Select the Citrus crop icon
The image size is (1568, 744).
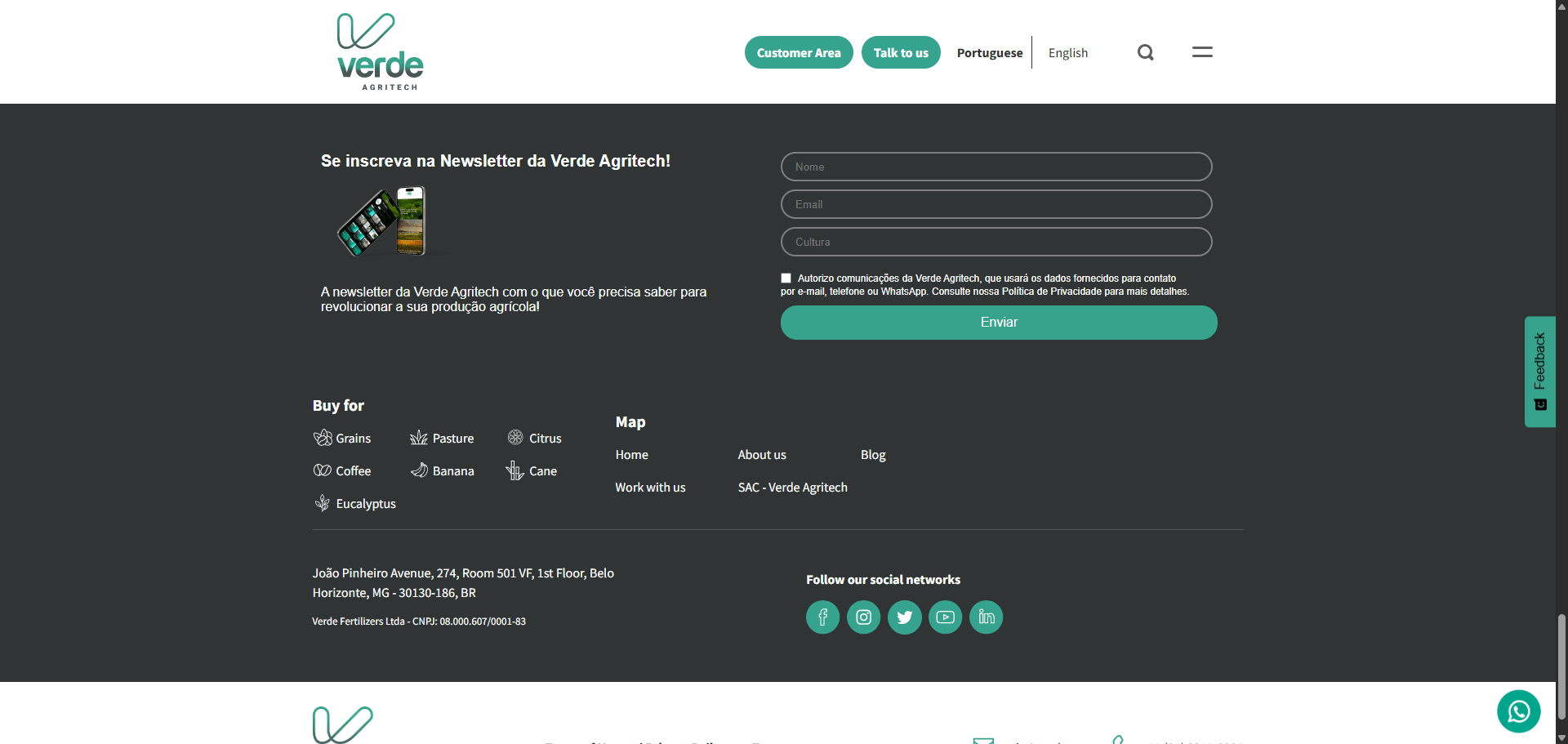515,438
